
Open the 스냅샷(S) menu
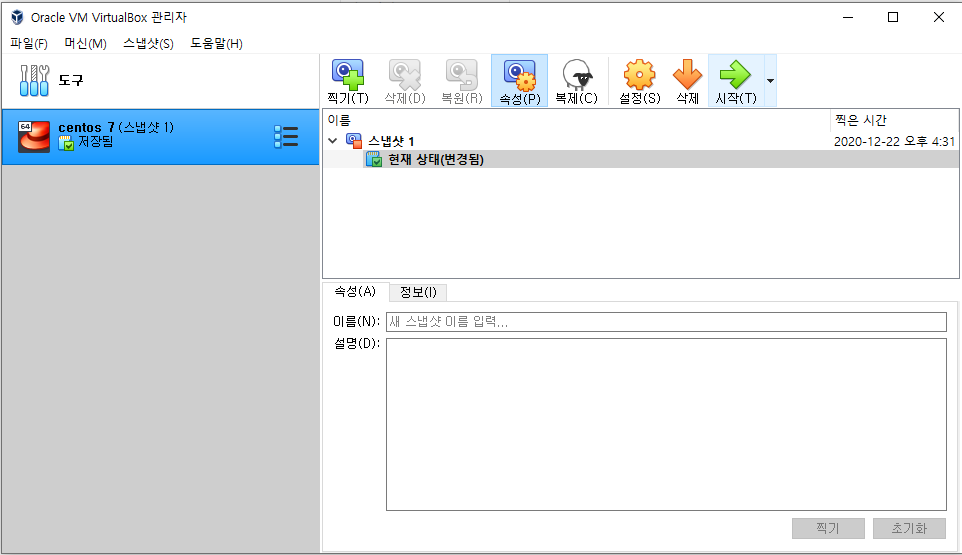(x=148, y=44)
